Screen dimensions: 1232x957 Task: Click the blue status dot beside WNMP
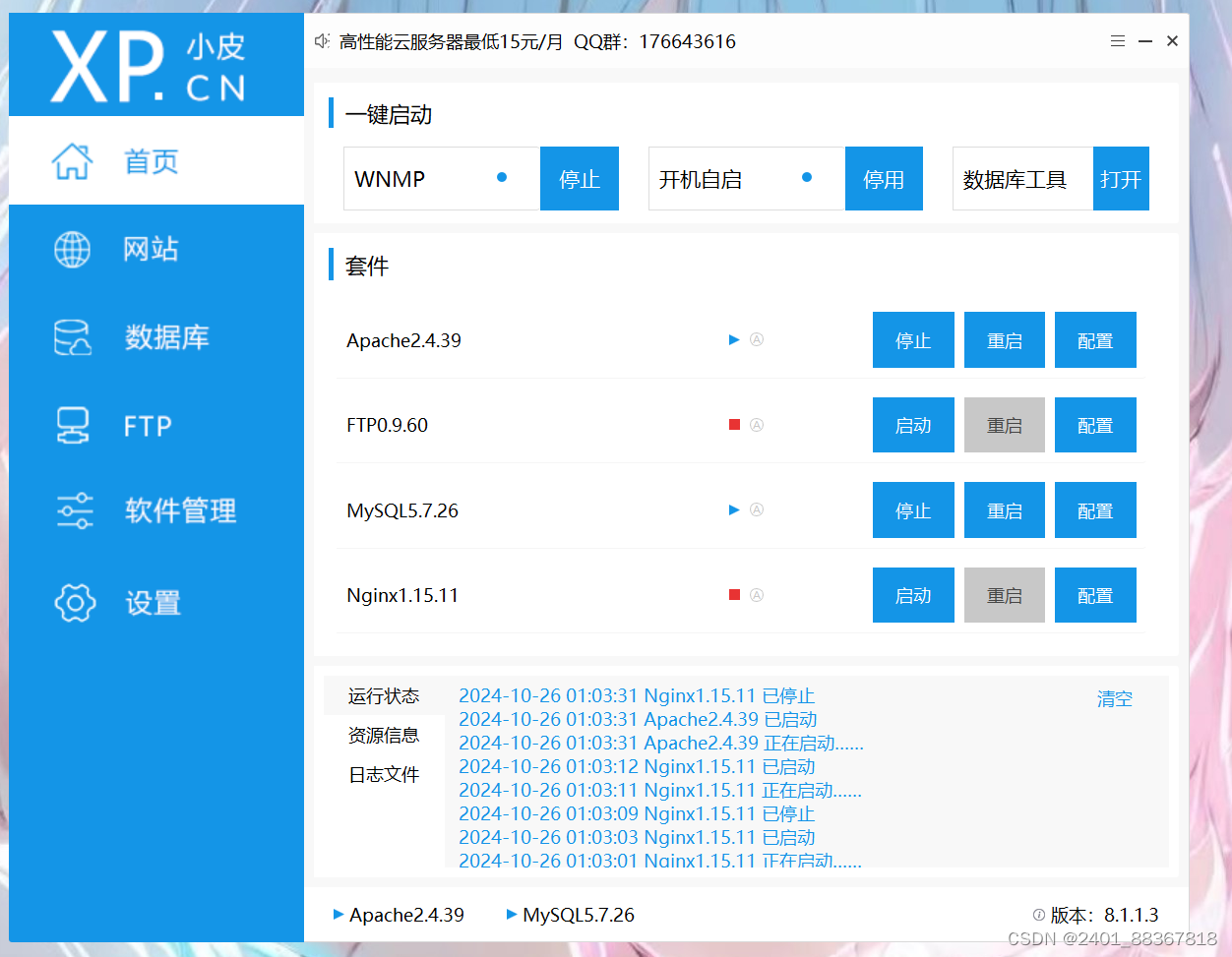pos(502,178)
